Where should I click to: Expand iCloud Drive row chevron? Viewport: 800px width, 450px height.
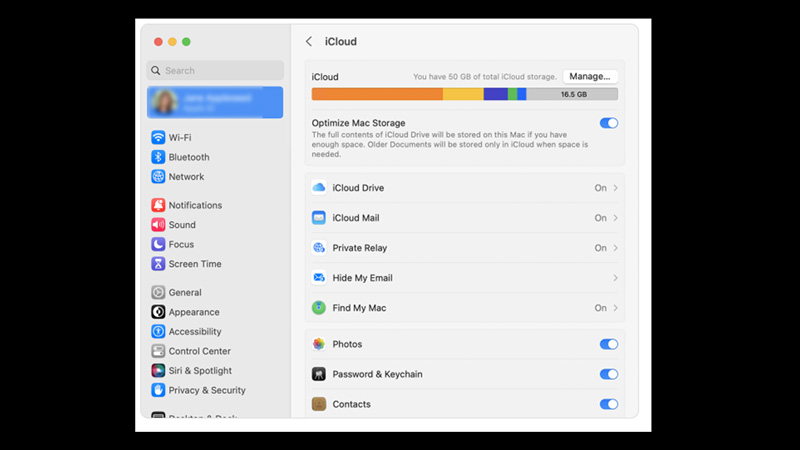(x=615, y=188)
